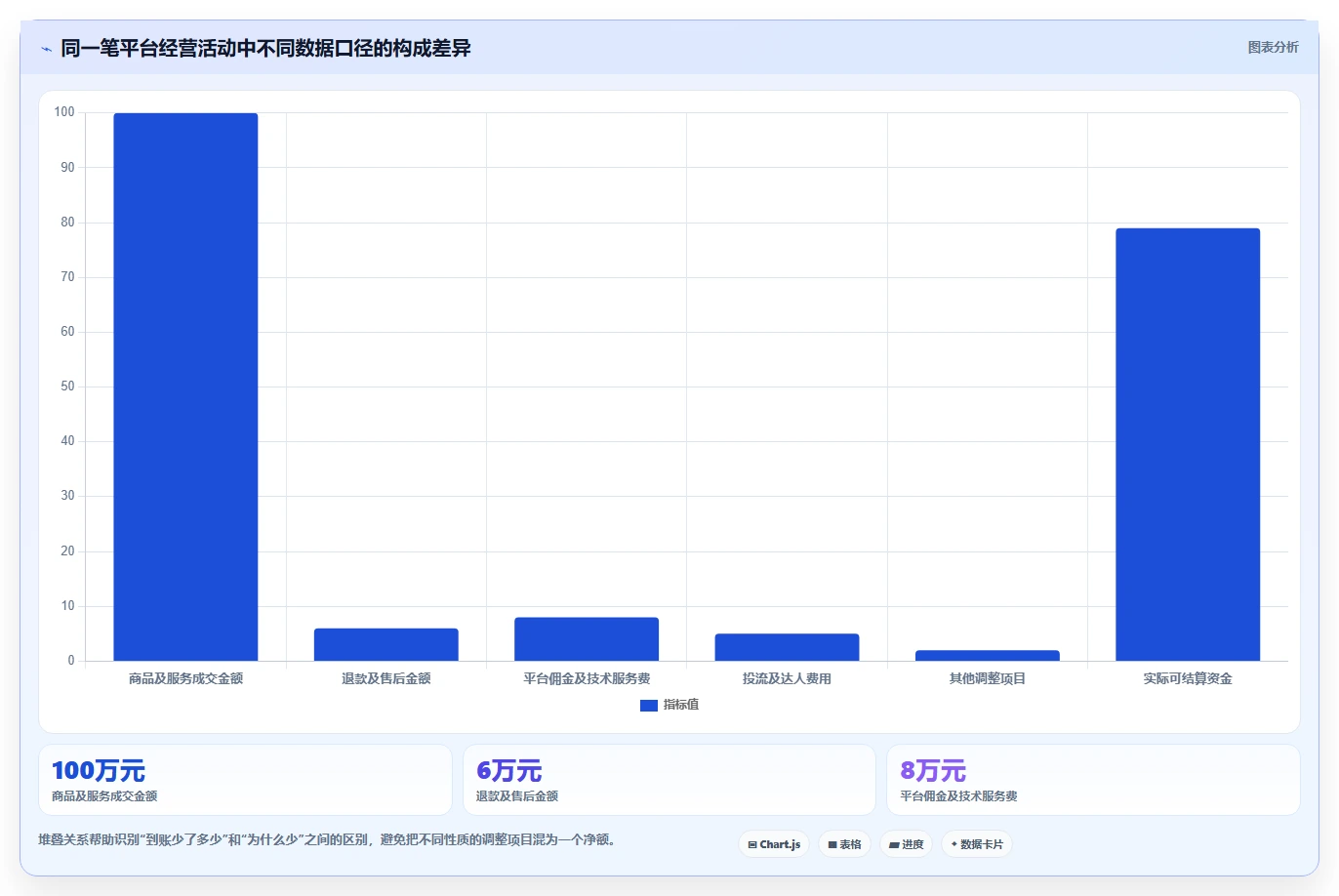
Task: Click the 实际可结算资金 bar
Action: pos(1188,444)
